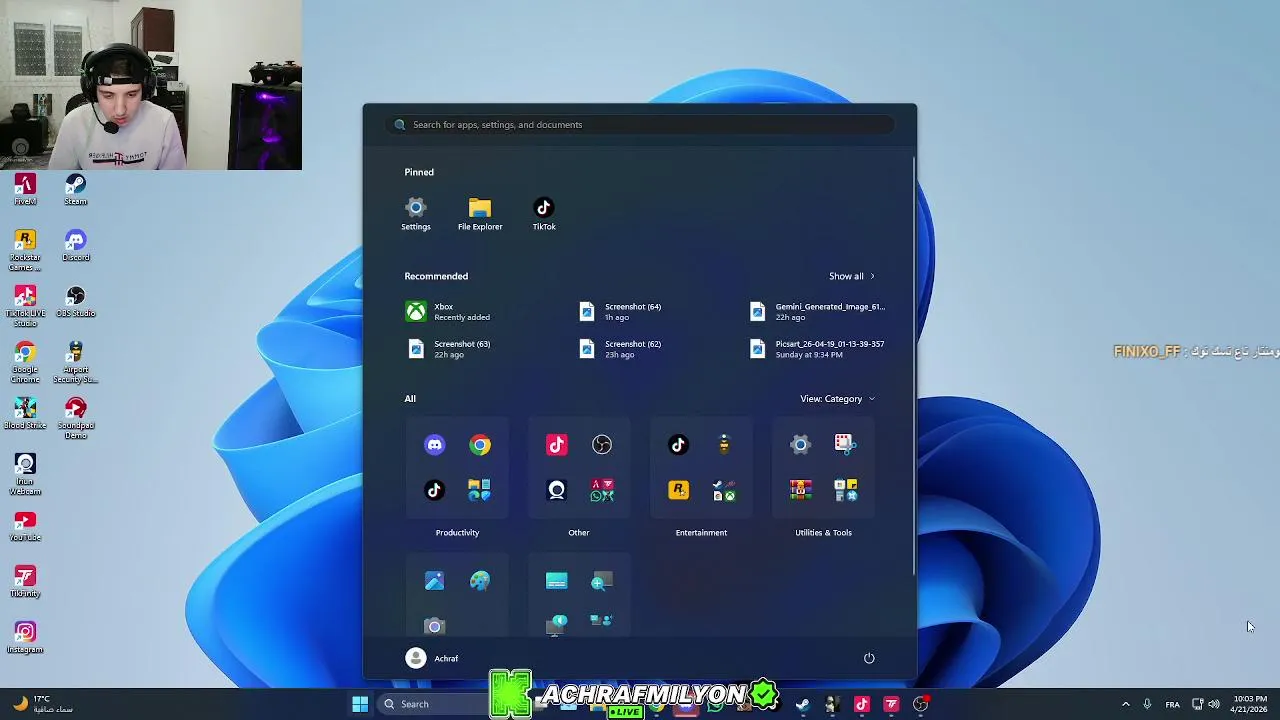
Task: Open Rockstar Games desktop shortcut
Action: [x=25, y=250]
